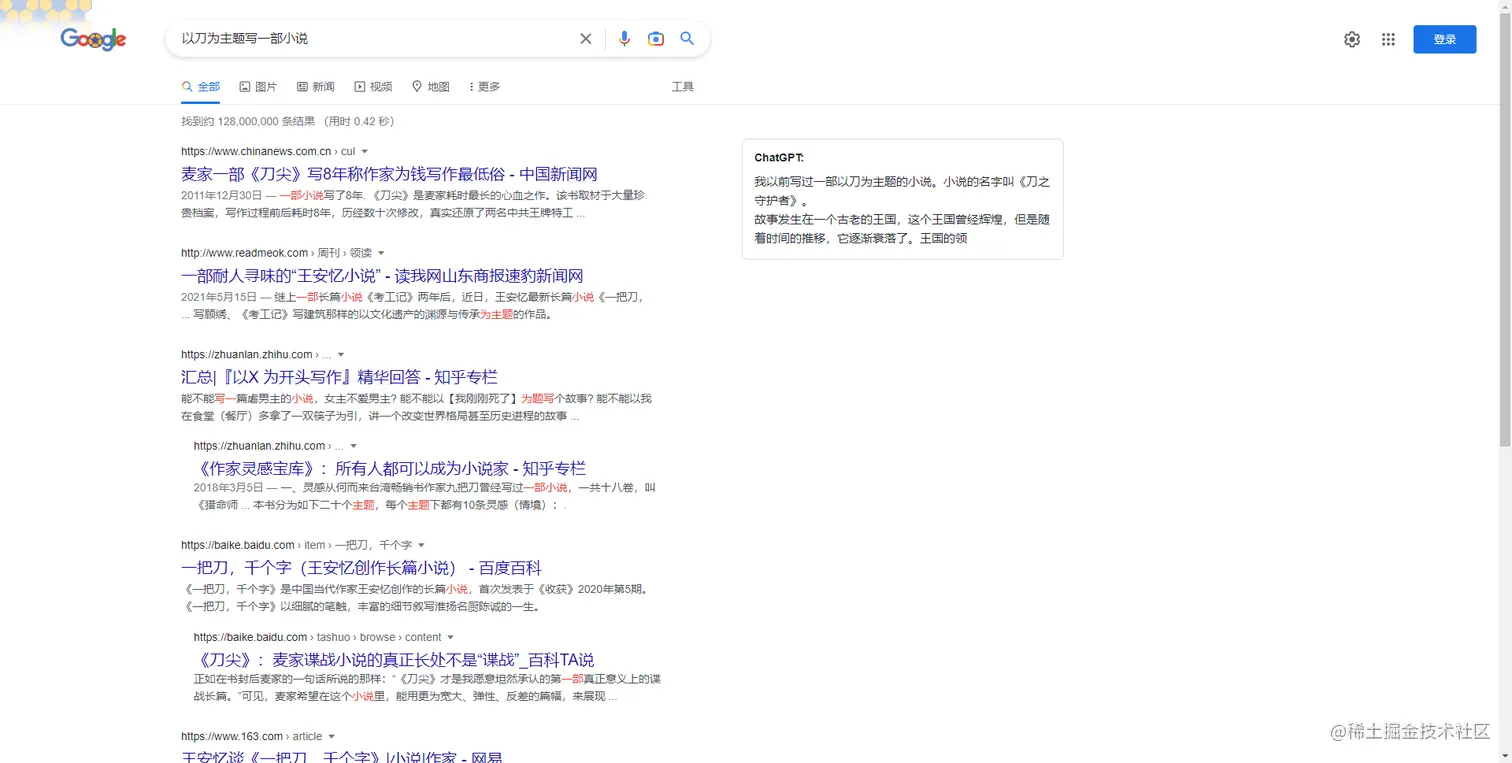Click the ChatGPT: heading in side card
The width and height of the screenshot is (1512, 763).
point(779,158)
